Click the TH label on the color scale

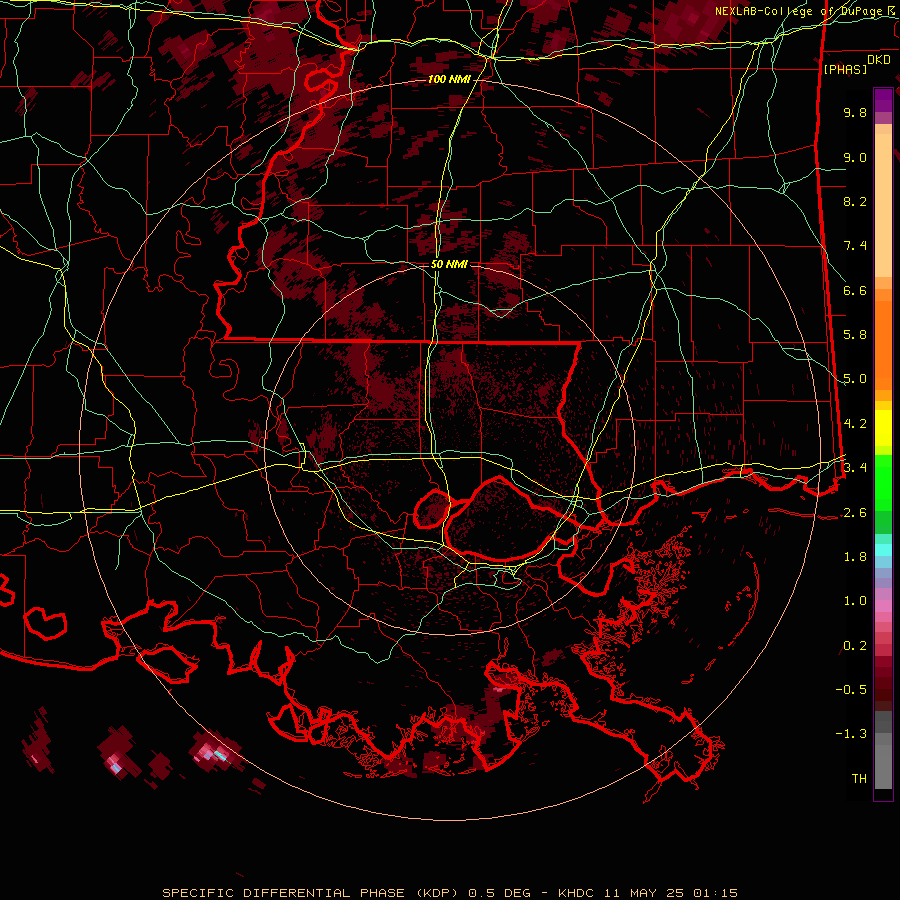click(859, 779)
